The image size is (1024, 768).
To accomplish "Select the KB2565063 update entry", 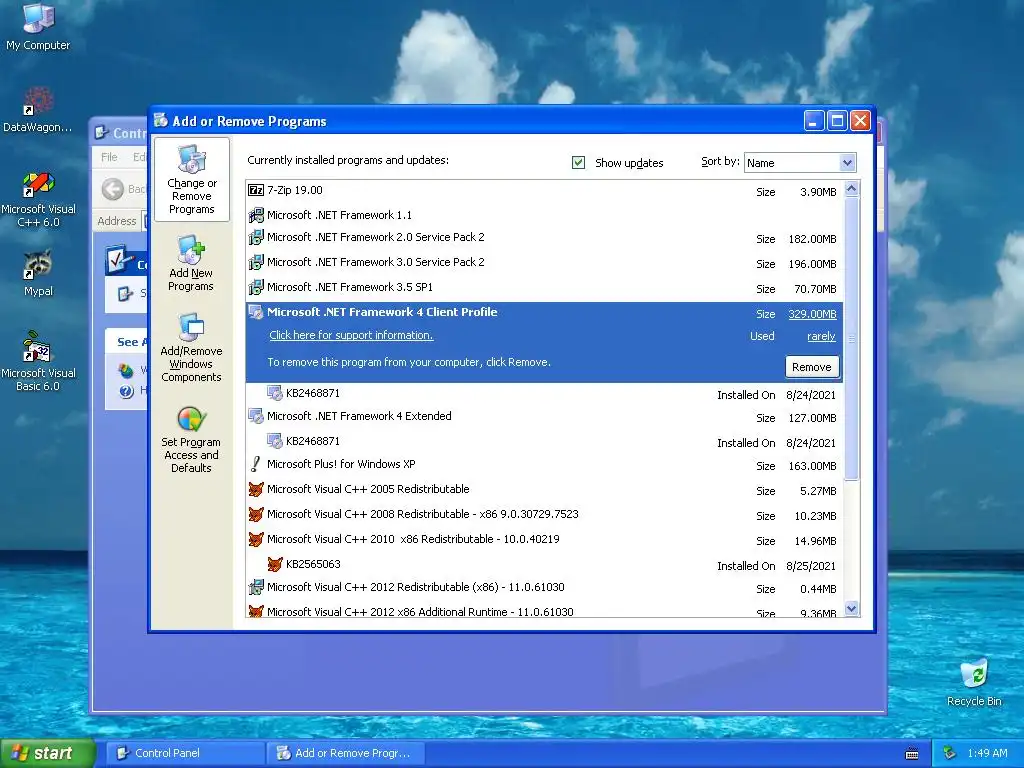I will 545,565.
